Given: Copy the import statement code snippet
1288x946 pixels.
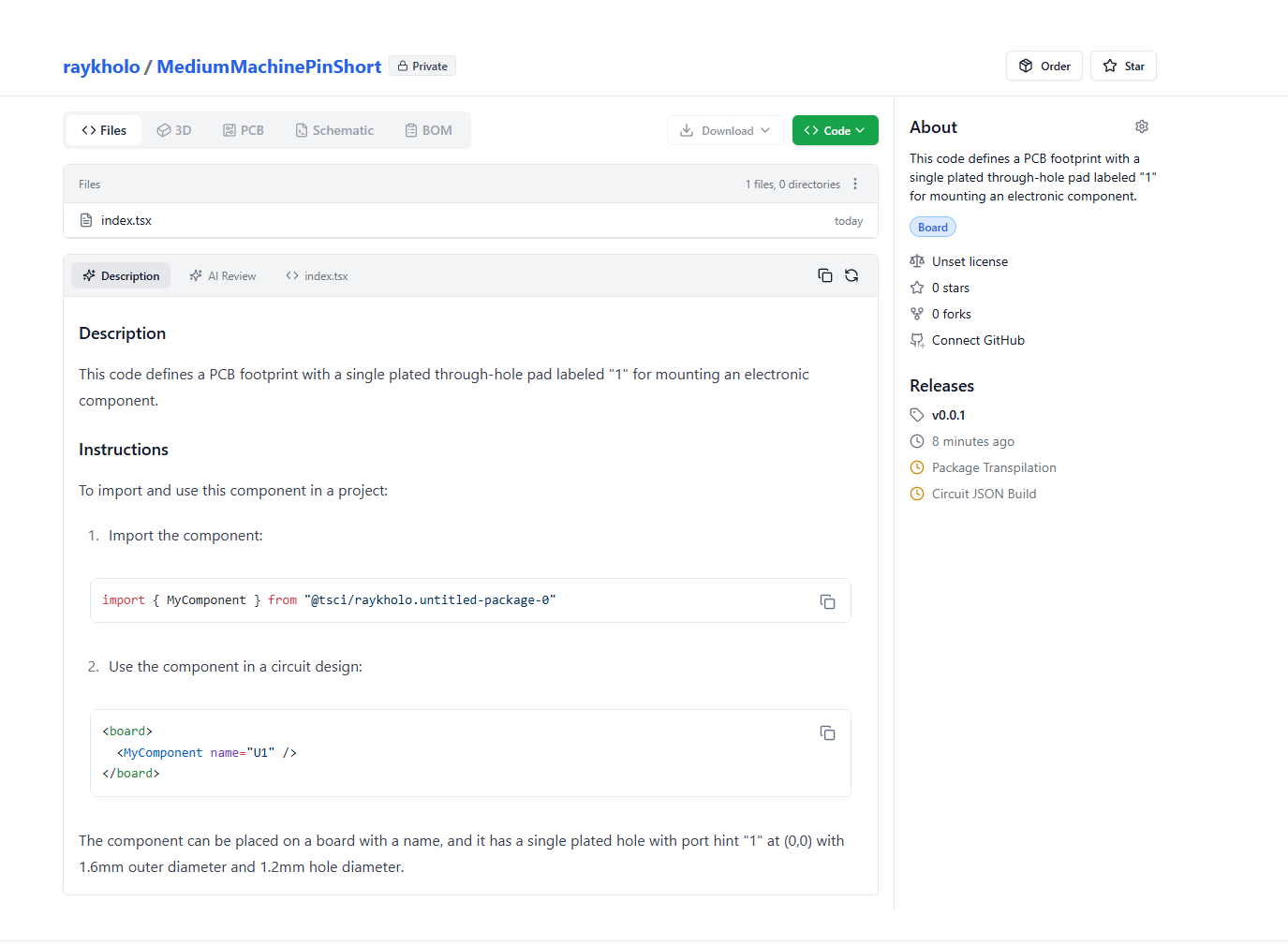Looking at the screenshot, I should coord(827,601).
